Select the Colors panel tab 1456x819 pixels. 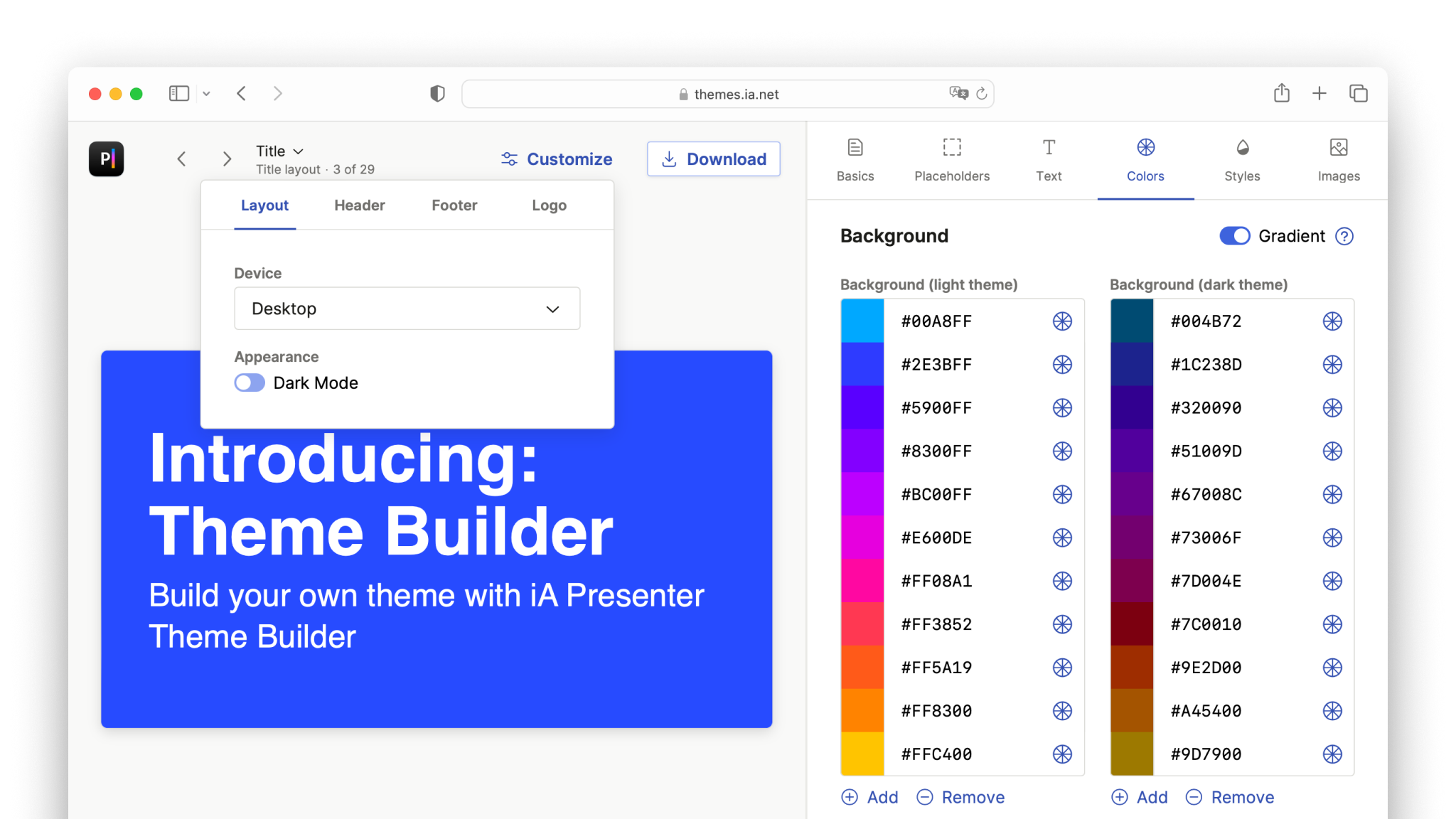pyautogui.click(x=1145, y=161)
